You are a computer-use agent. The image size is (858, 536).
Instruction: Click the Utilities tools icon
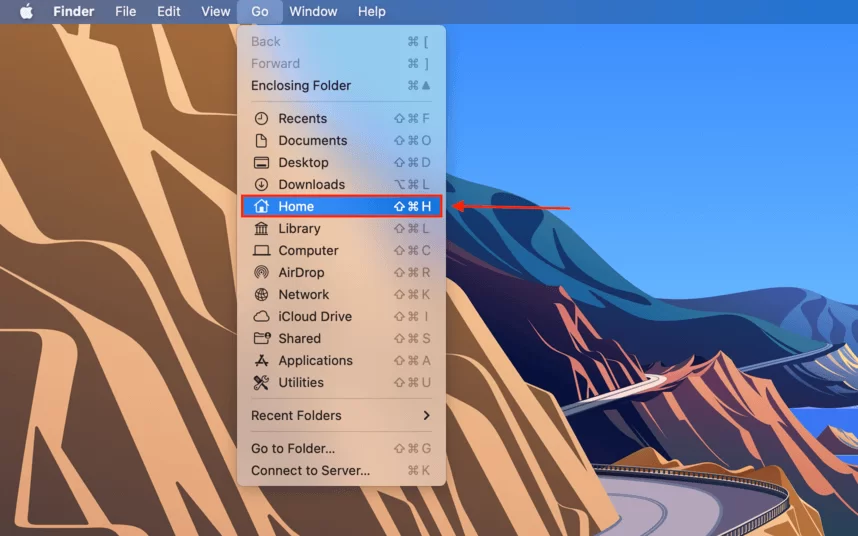click(x=262, y=382)
